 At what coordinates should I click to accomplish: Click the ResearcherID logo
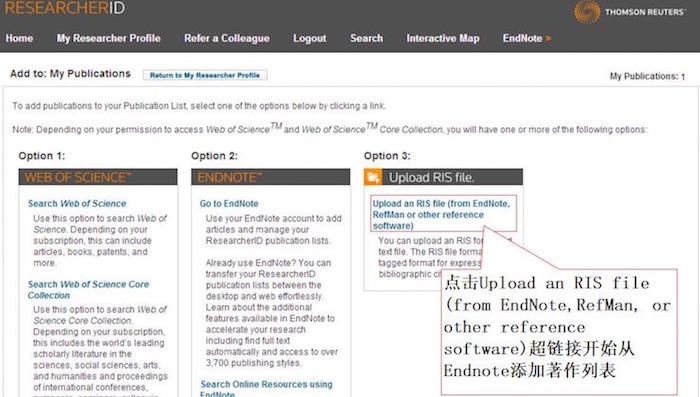click(65, 8)
